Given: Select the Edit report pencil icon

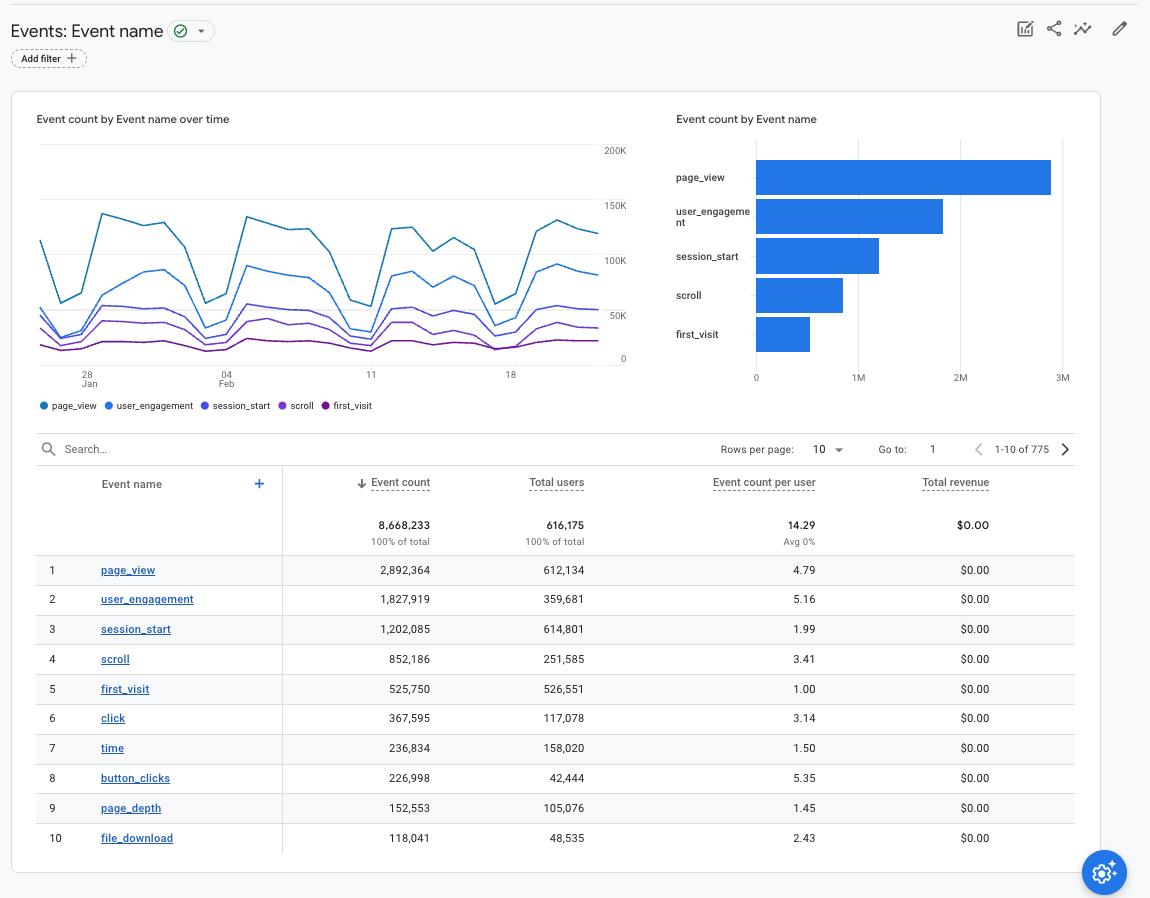Looking at the screenshot, I should [1119, 29].
